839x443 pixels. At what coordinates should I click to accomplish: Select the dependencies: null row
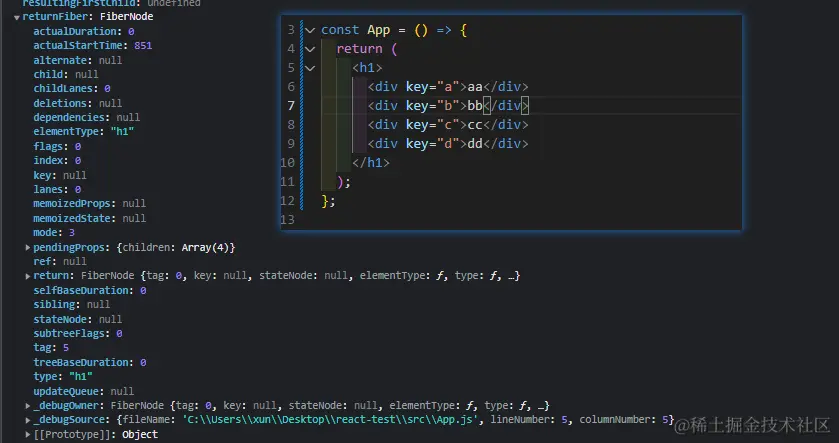(87, 117)
